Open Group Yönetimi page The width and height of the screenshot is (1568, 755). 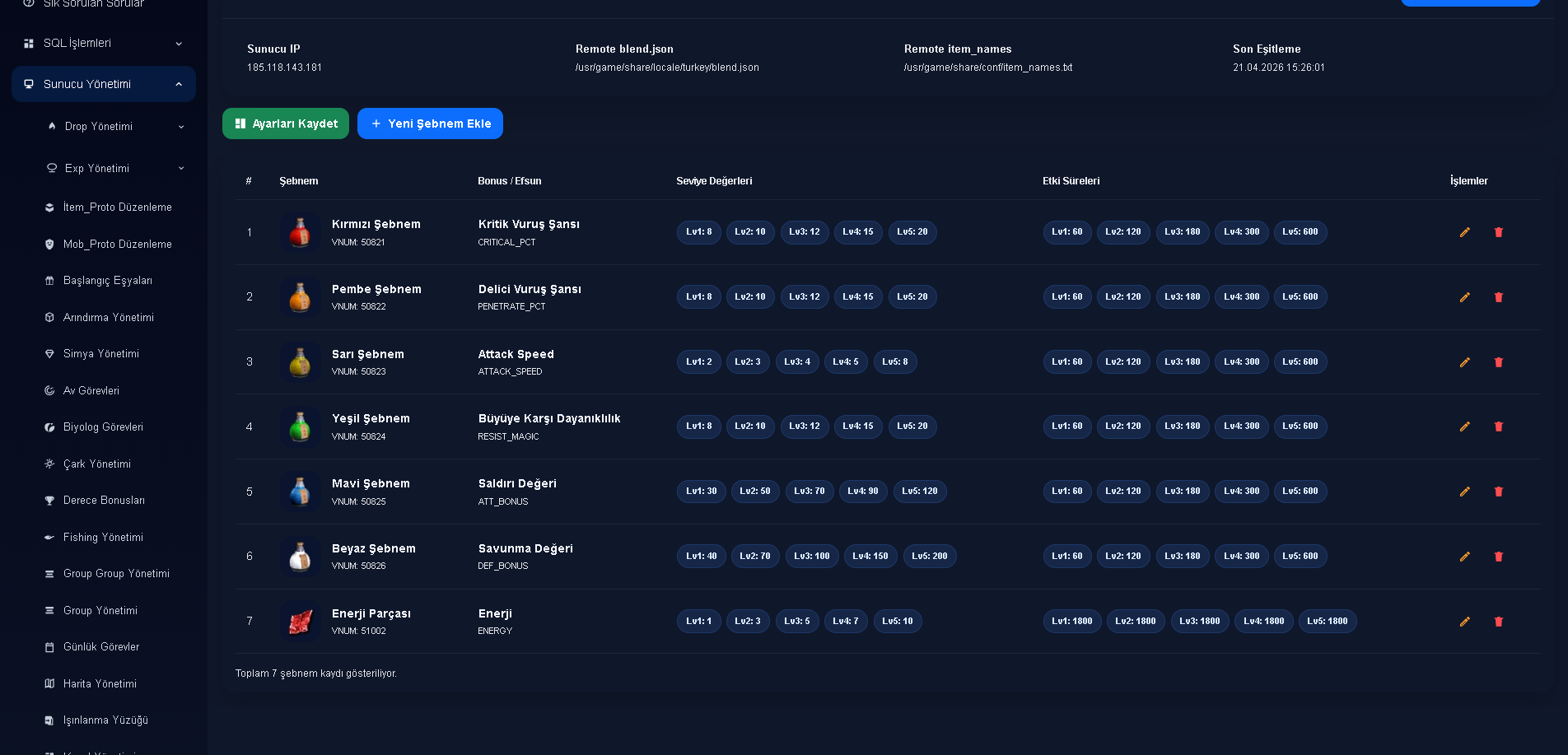click(100, 611)
